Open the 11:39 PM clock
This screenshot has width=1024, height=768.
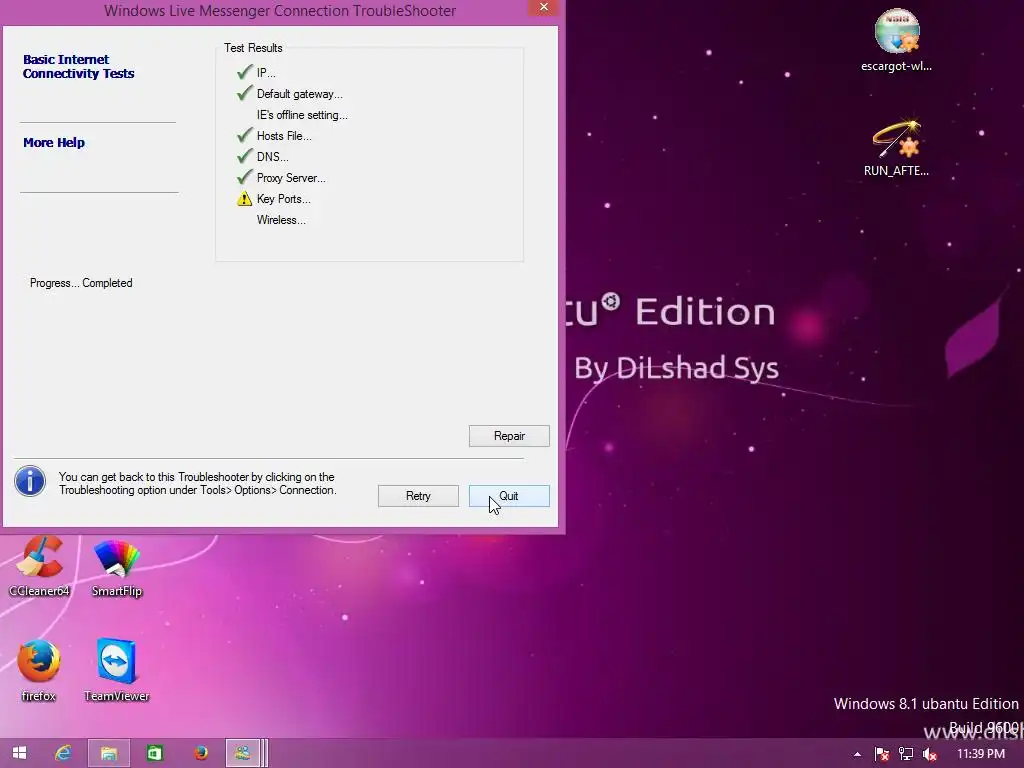tap(981, 754)
